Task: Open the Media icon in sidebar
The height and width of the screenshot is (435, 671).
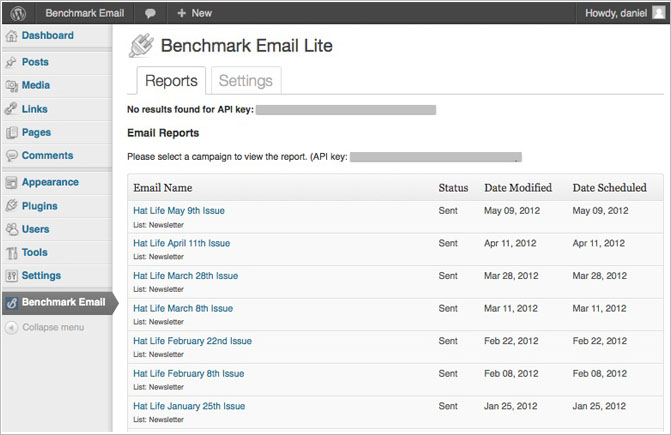Action: tap(11, 86)
